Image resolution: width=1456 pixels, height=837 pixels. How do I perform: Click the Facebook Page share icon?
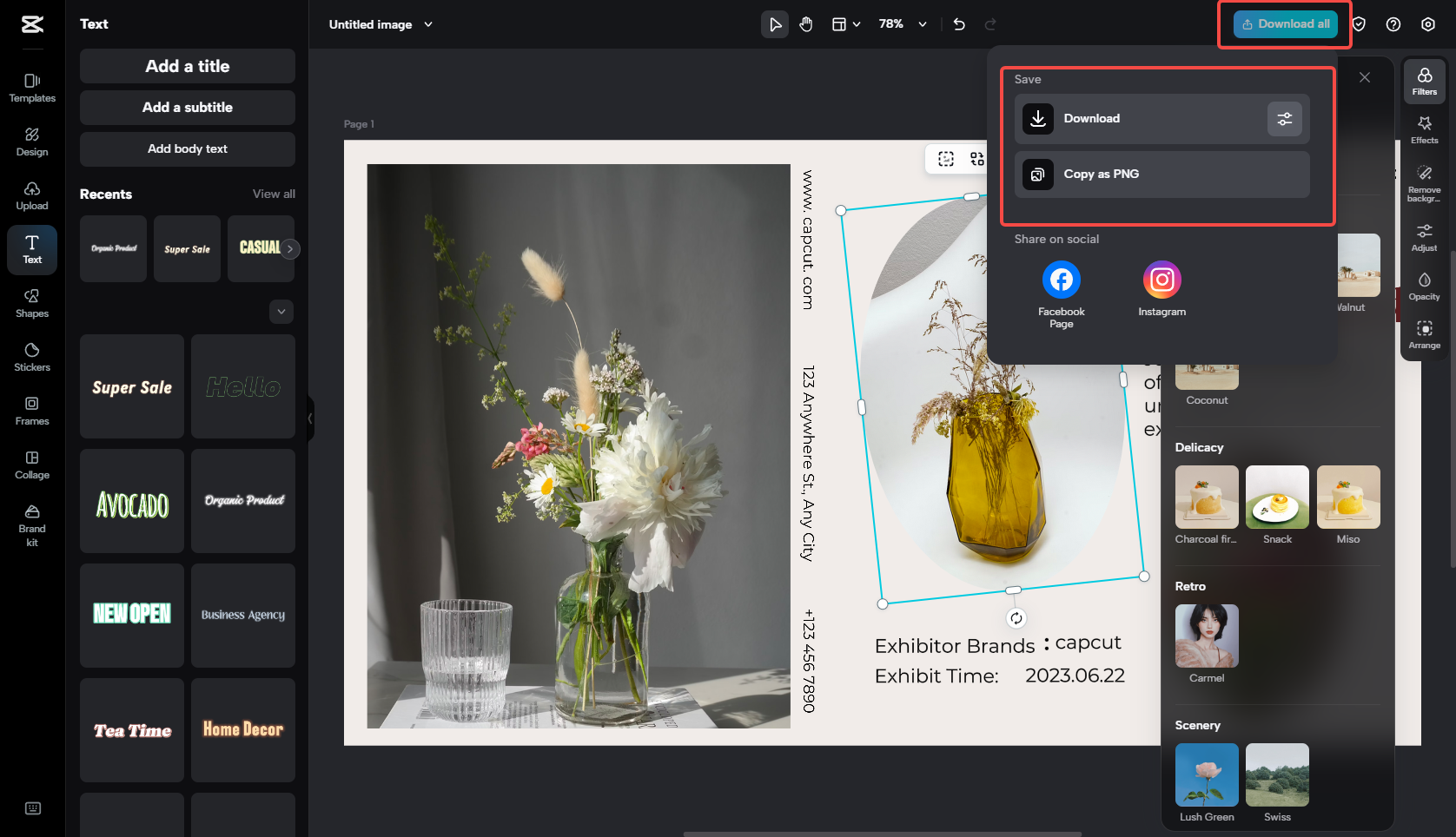1061,280
